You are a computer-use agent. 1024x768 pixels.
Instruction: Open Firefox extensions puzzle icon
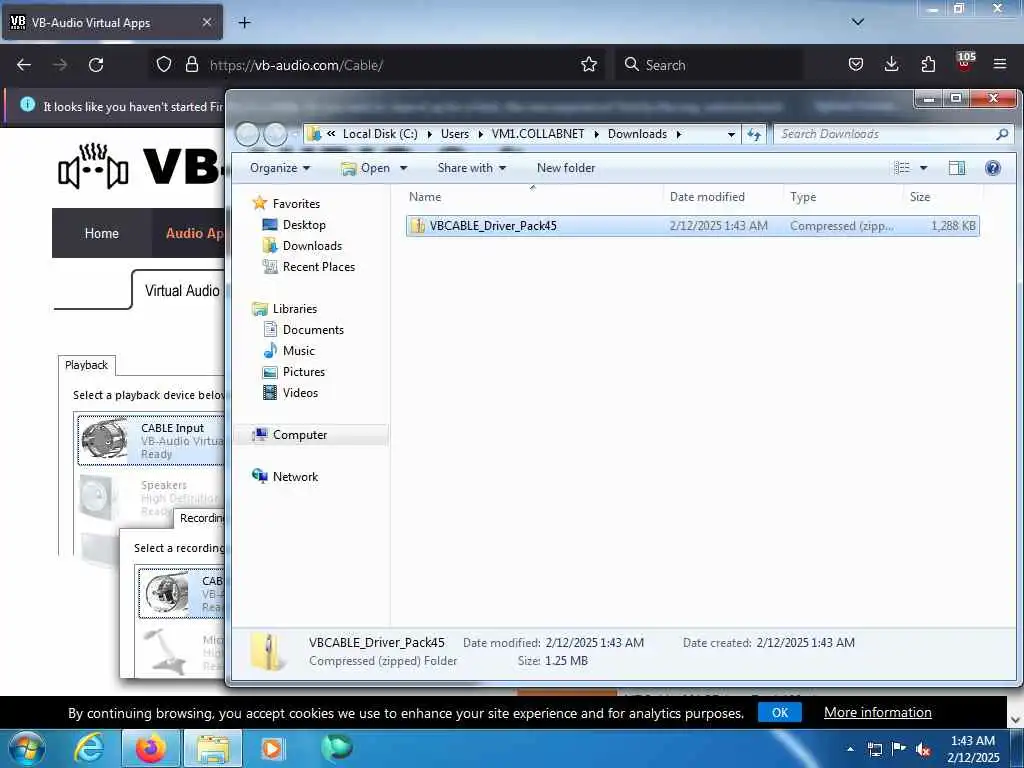[928, 65]
